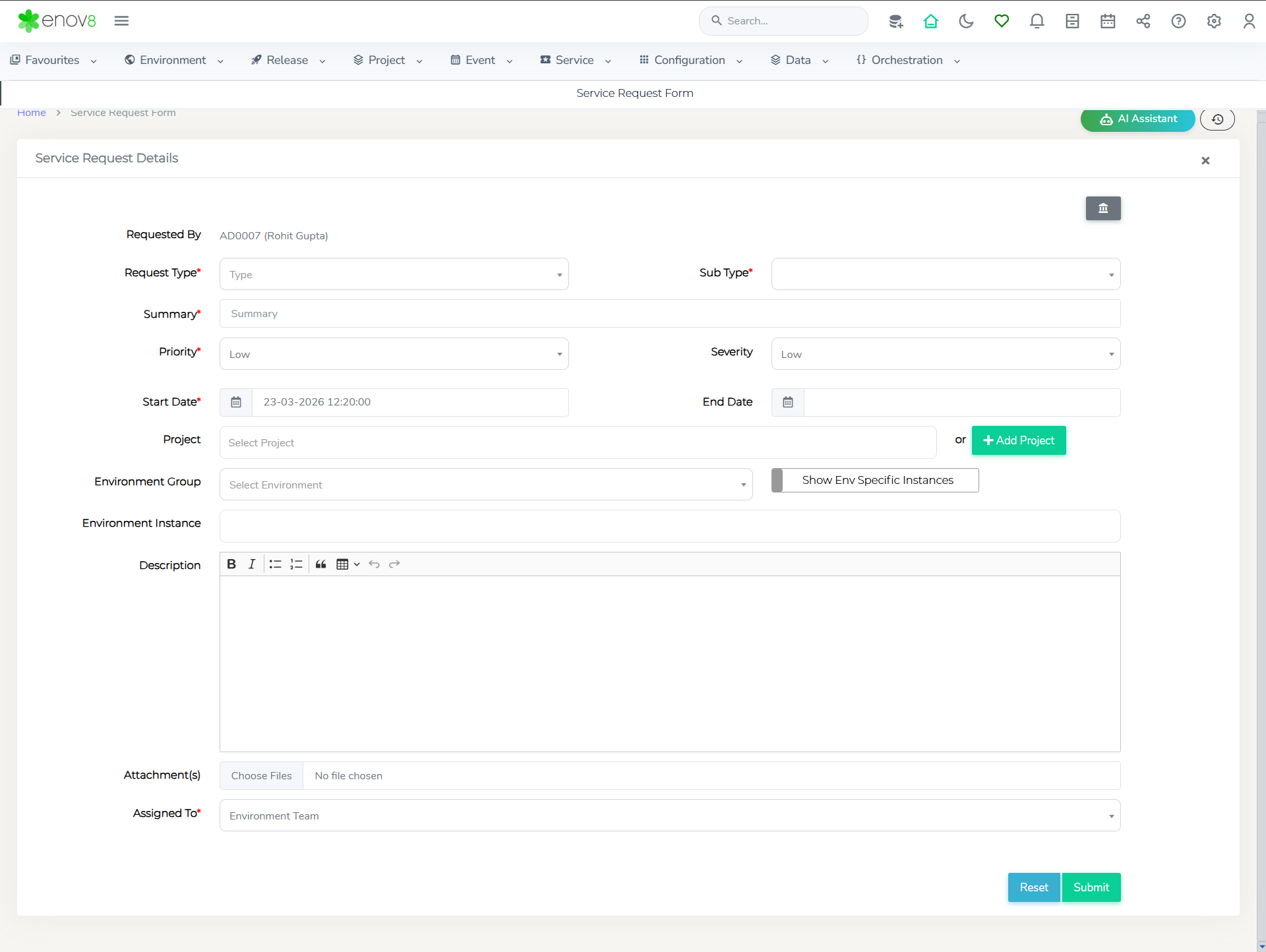Open the Assigned To dropdown
Image resolution: width=1266 pixels, height=952 pixels.
[x=669, y=816]
